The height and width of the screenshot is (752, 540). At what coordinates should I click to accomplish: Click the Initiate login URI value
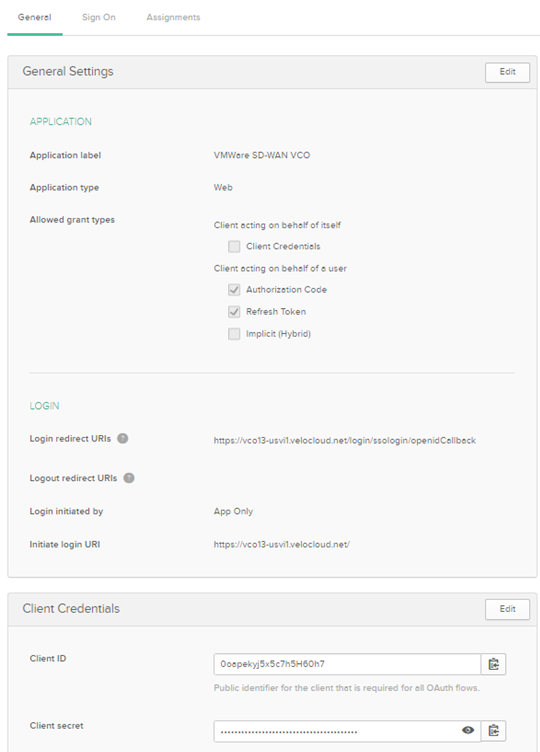pyautogui.click(x=282, y=544)
